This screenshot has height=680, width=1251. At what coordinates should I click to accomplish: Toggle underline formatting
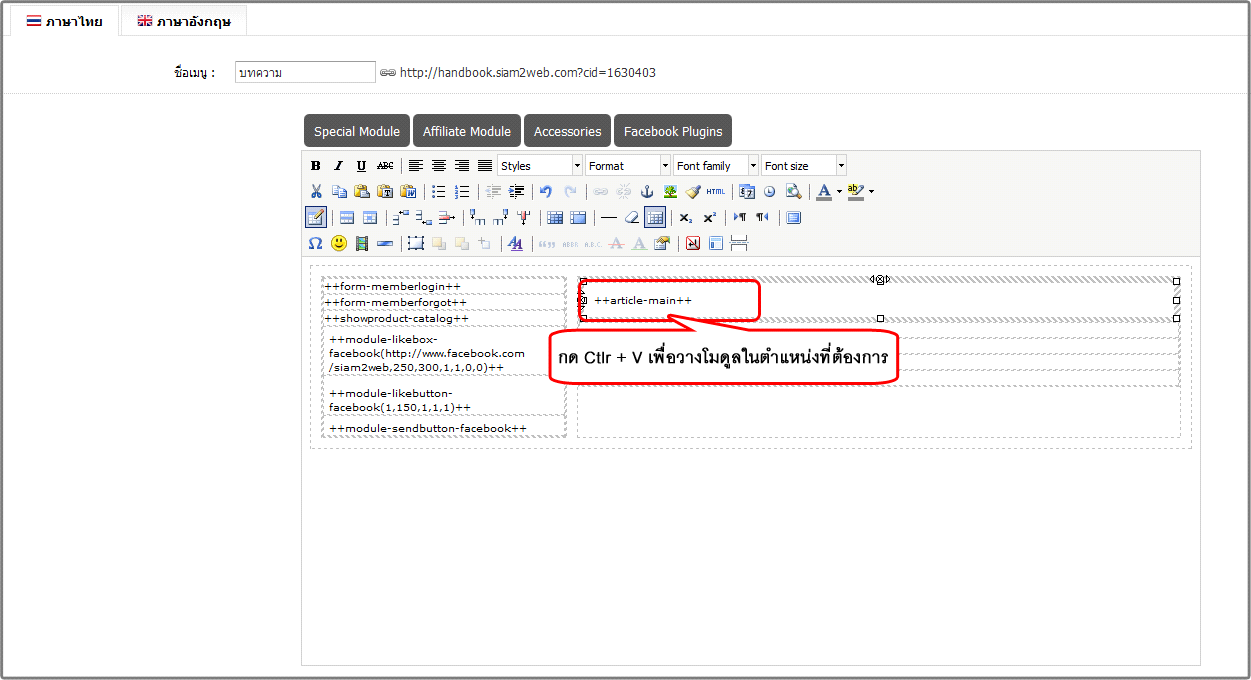(x=362, y=166)
